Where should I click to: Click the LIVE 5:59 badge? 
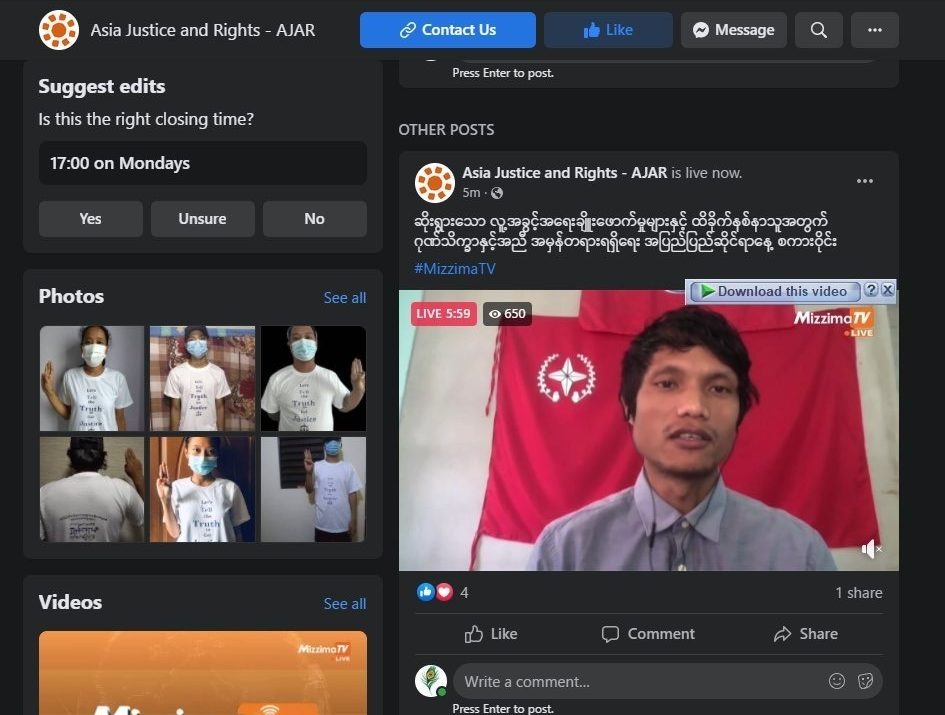tap(444, 313)
